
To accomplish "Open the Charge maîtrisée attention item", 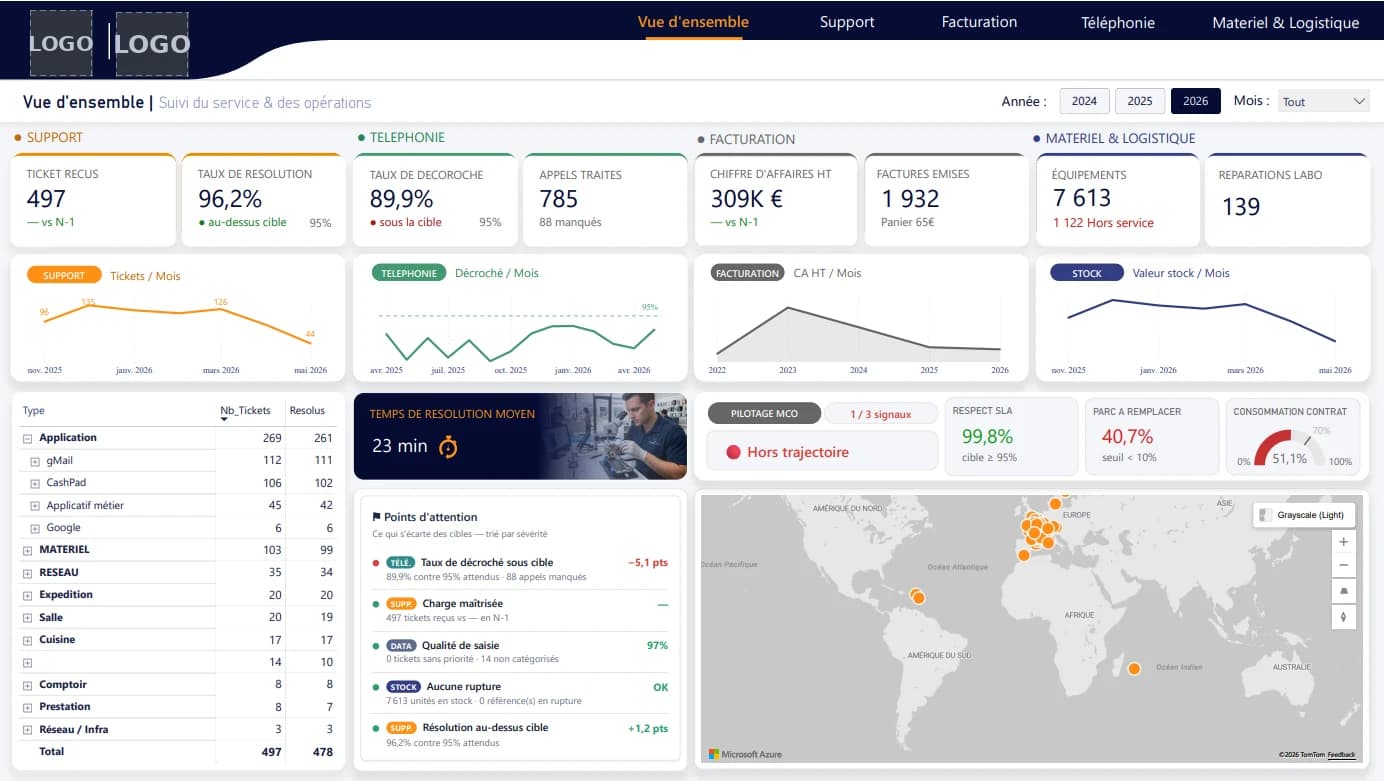I will click(520, 610).
